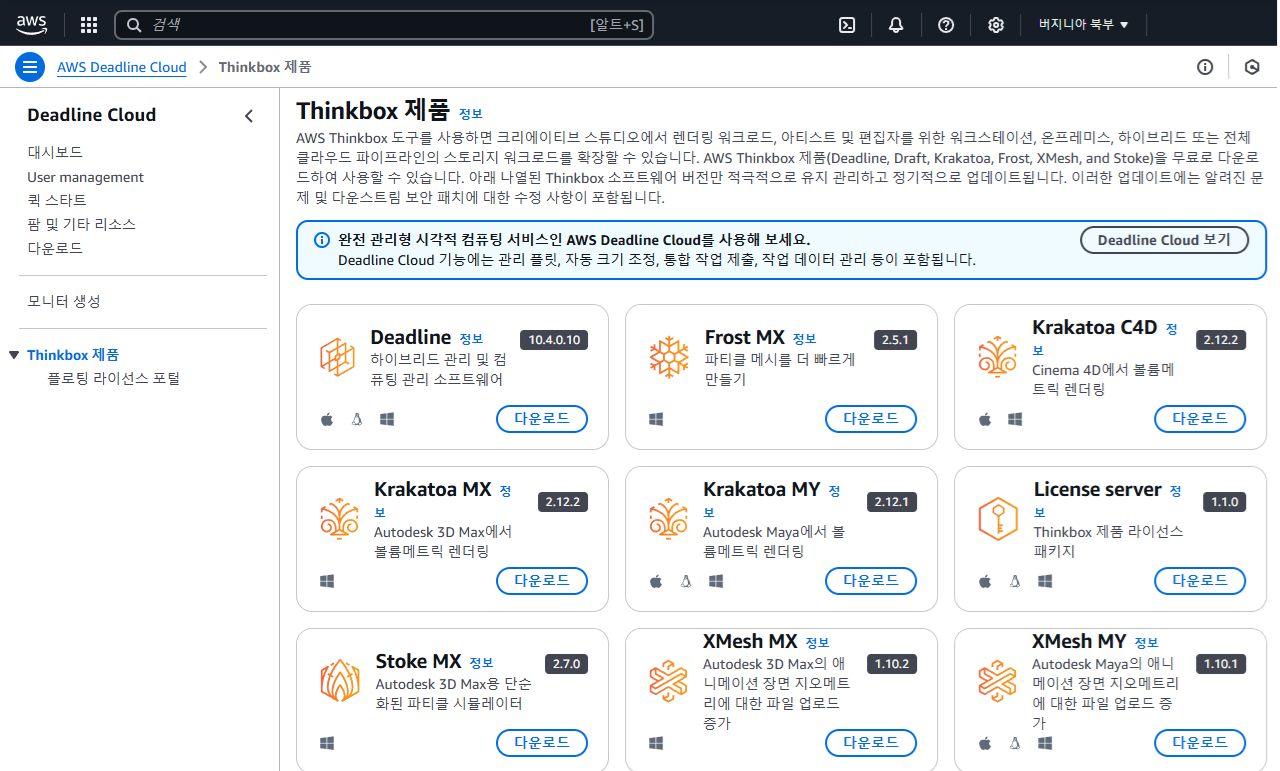Click the XMesh MX product icon
Viewport: 1280px width, 771px height.
[668, 680]
